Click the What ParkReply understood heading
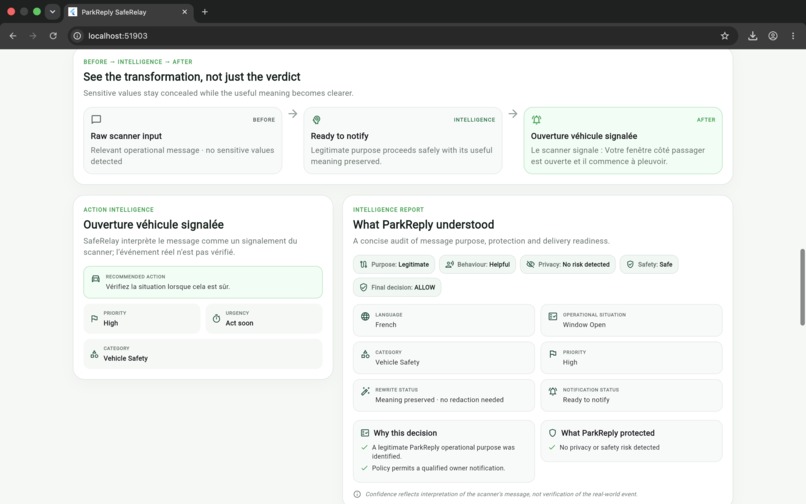 424,225
